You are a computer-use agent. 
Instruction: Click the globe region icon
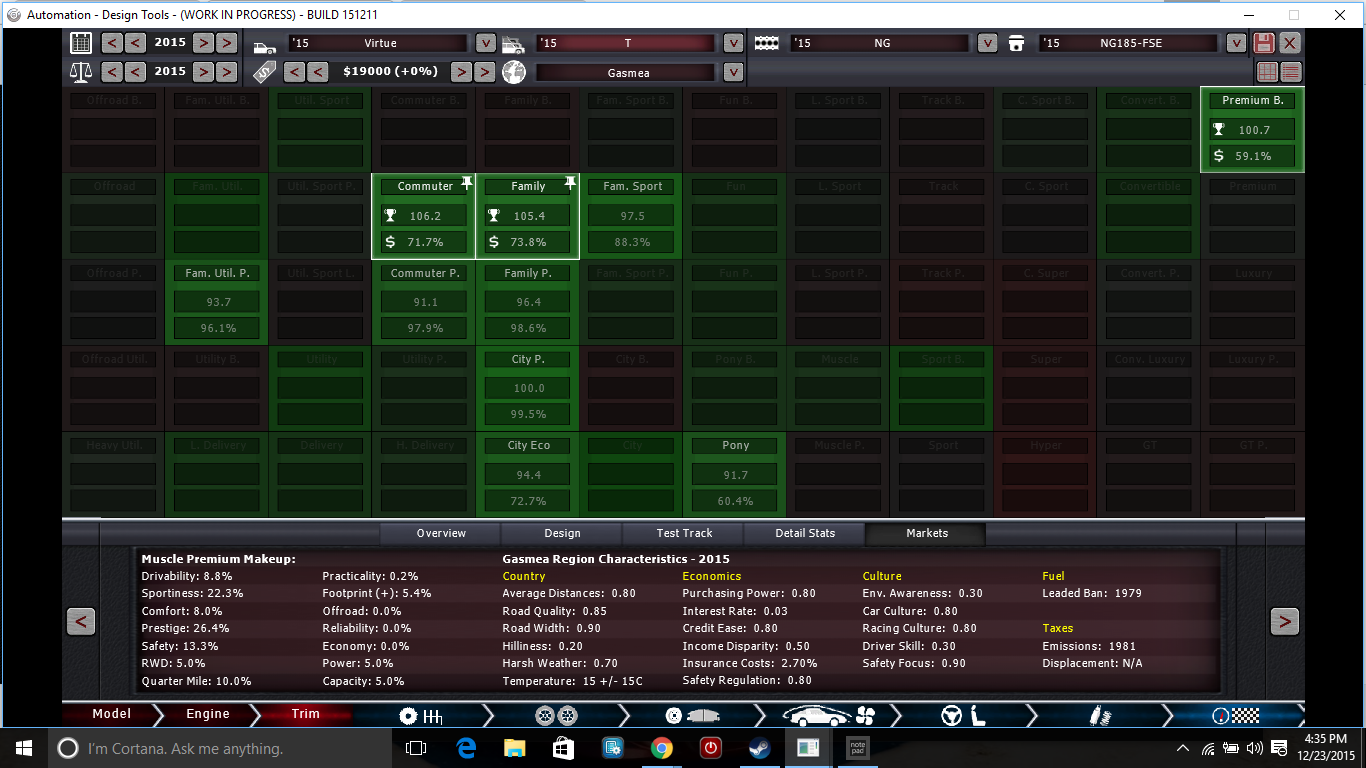(x=514, y=72)
